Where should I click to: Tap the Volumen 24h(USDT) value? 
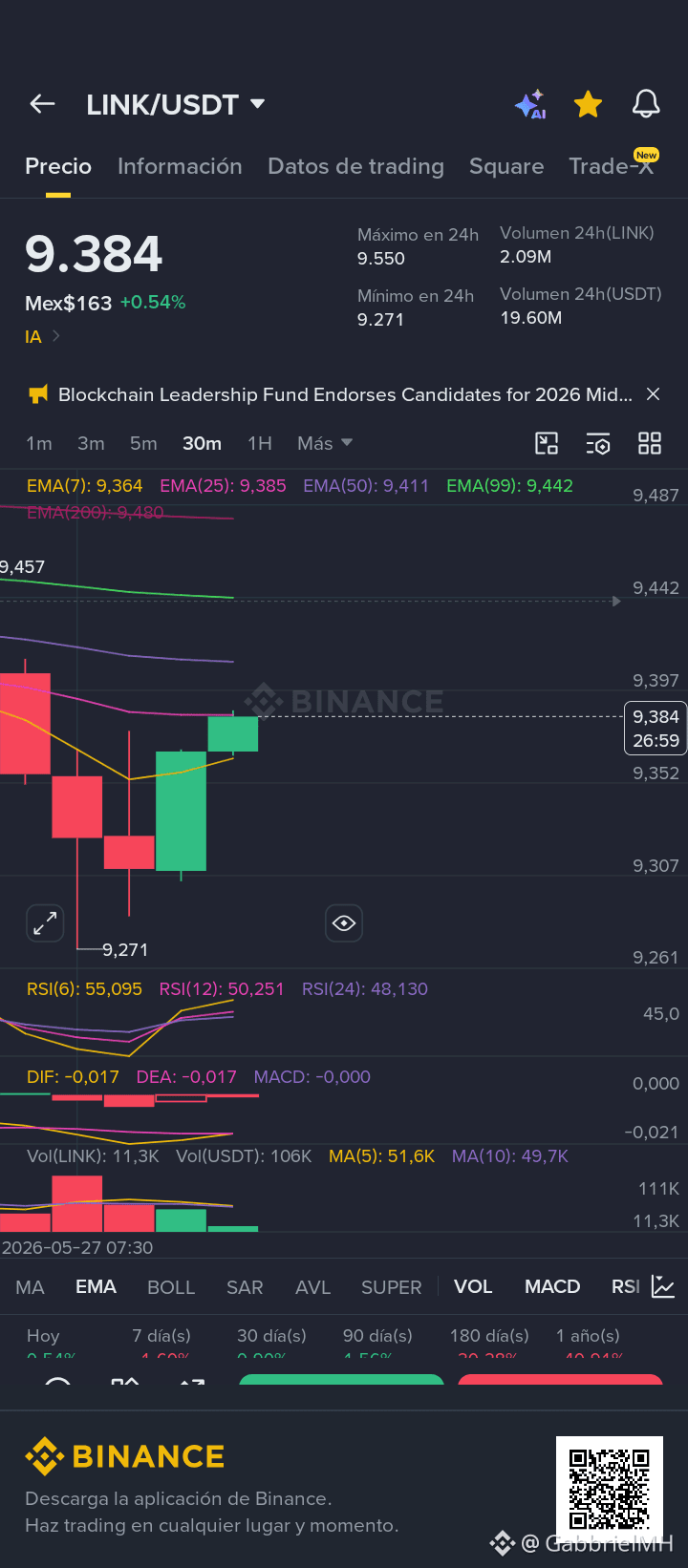531,318
